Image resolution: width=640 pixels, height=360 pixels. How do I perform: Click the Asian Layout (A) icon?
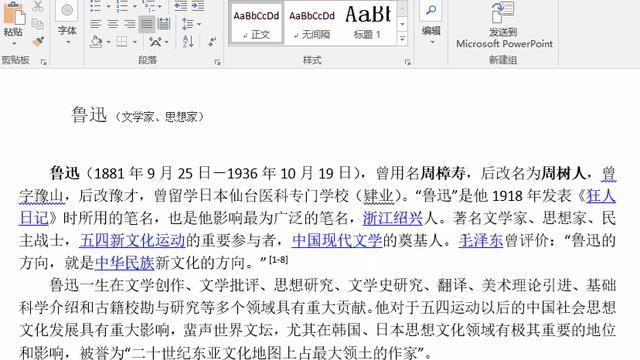tap(155, 42)
